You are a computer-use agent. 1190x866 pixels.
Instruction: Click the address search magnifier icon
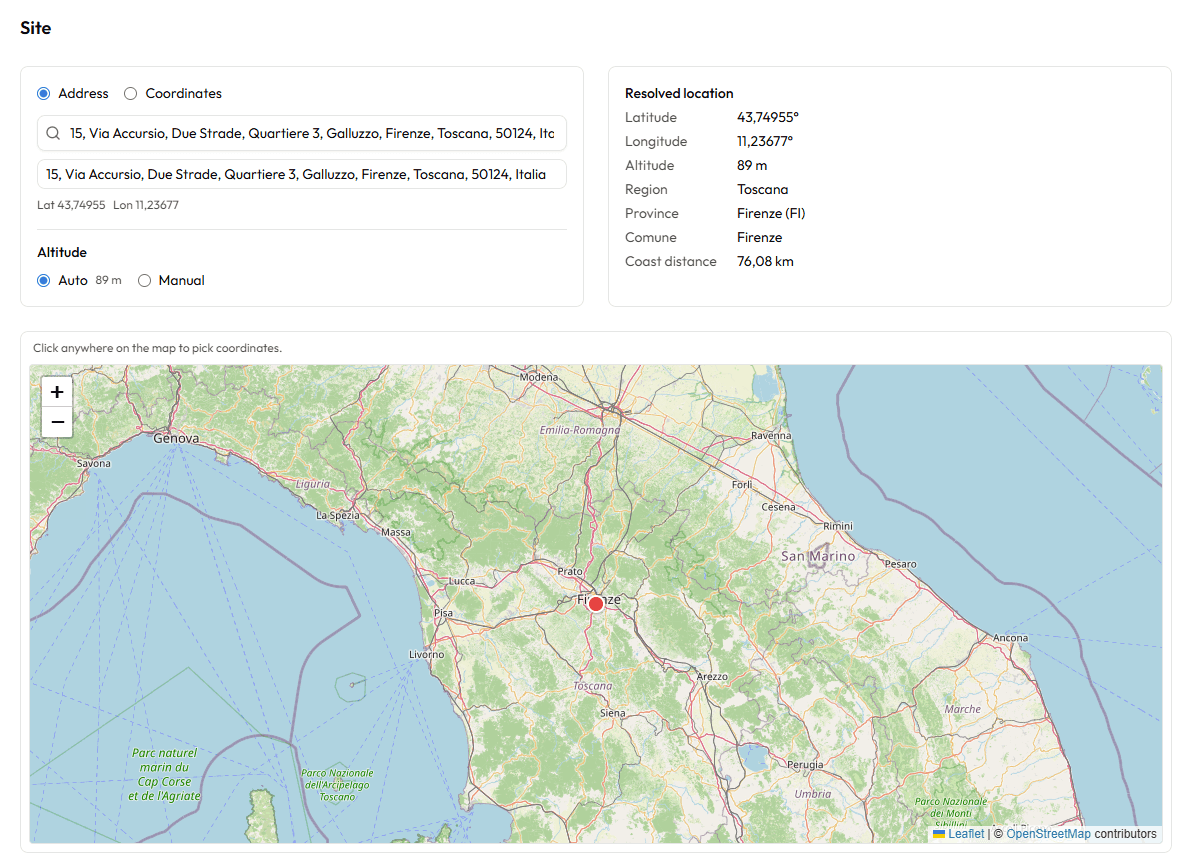[x=53, y=134]
